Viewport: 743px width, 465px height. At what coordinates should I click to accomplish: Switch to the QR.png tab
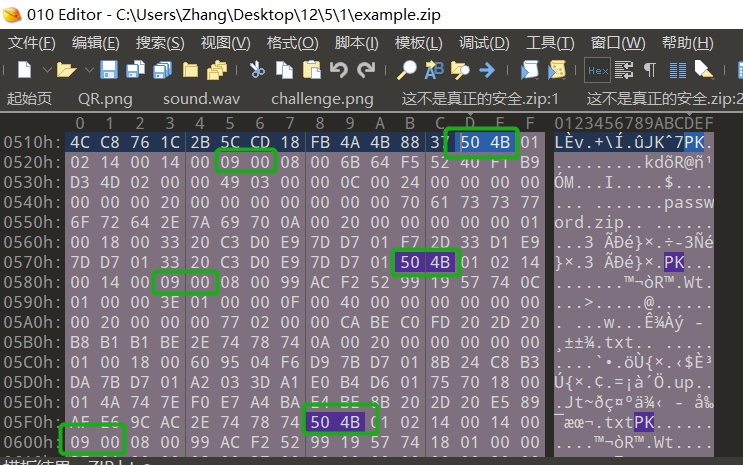click(105, 99)
